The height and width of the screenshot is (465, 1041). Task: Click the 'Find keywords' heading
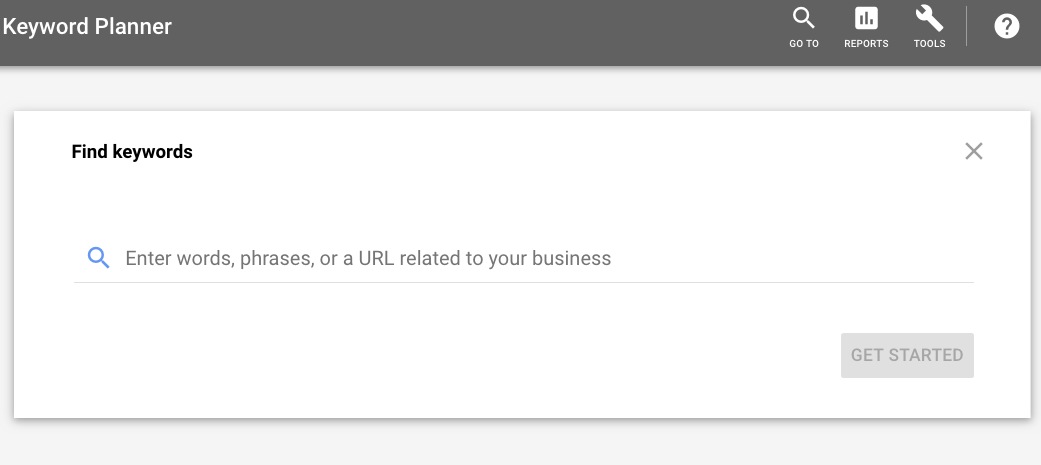click(132, 152)
